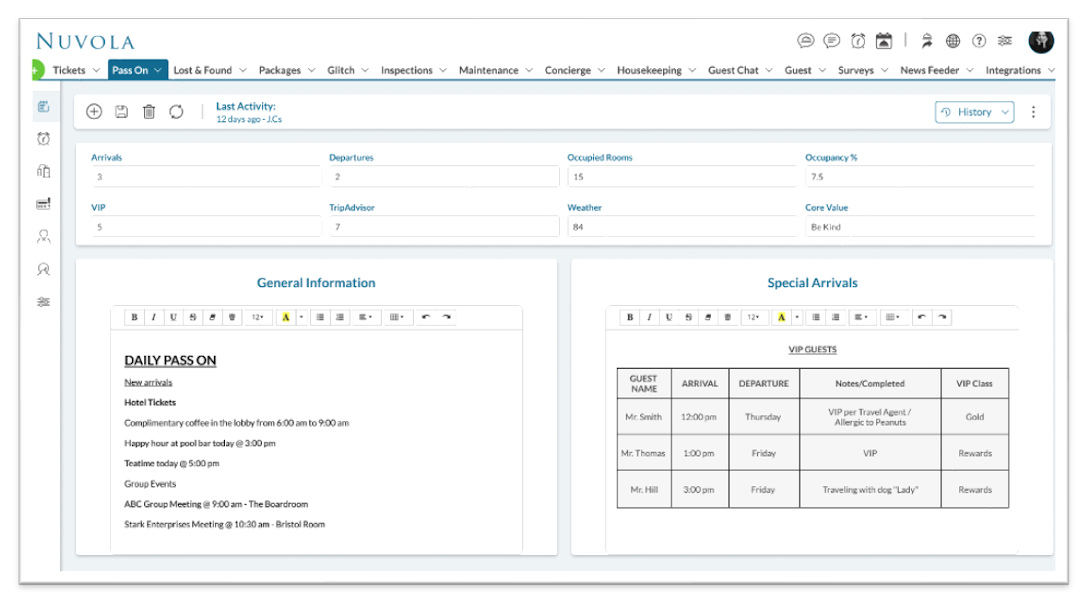Select the luggage icon in left sidebar

[x=43, y=171]
